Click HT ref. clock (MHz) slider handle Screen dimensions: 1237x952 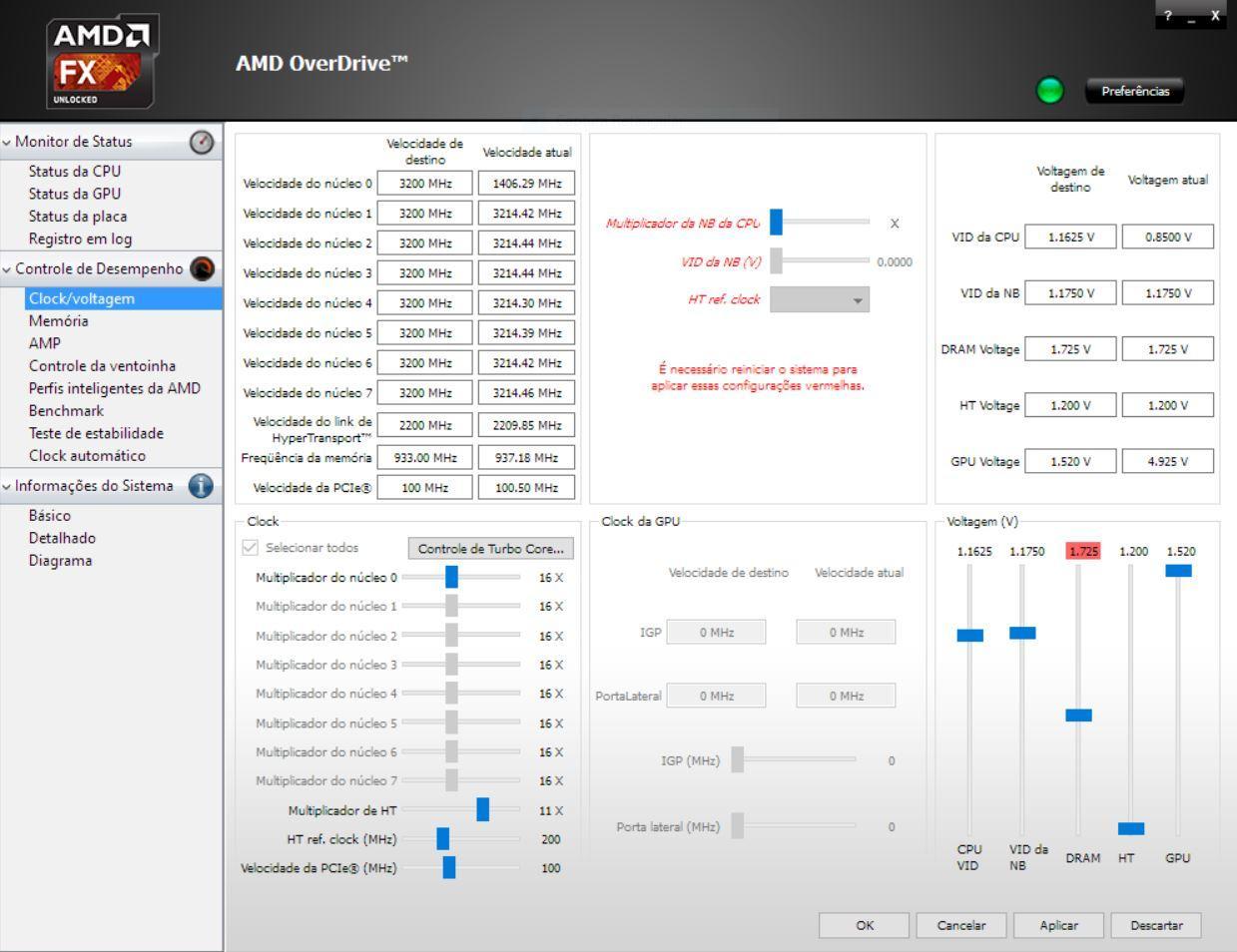pos(443,839)
